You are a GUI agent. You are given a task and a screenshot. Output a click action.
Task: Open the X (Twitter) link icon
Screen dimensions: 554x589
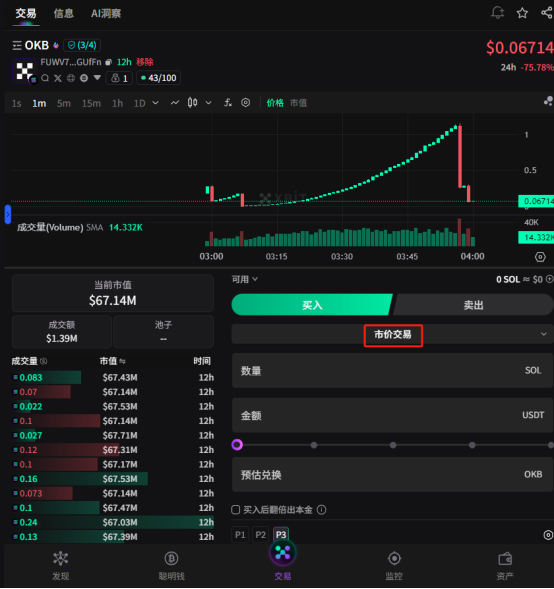(x=57, y=78)
